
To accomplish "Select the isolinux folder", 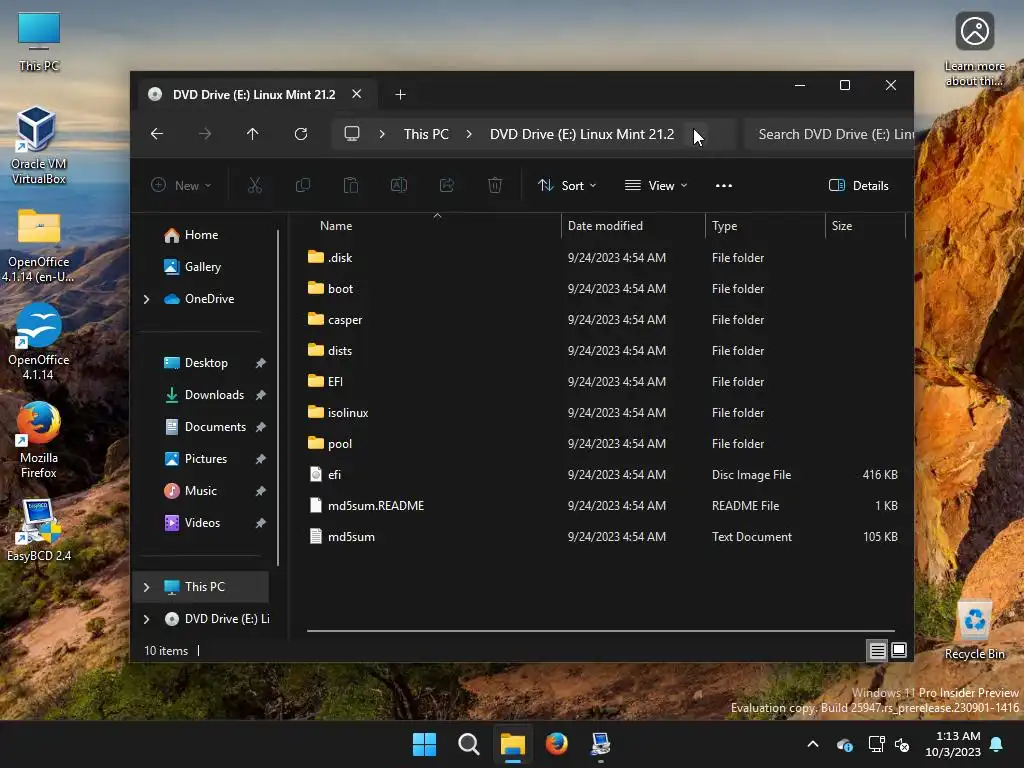I will tap(604, 413).
